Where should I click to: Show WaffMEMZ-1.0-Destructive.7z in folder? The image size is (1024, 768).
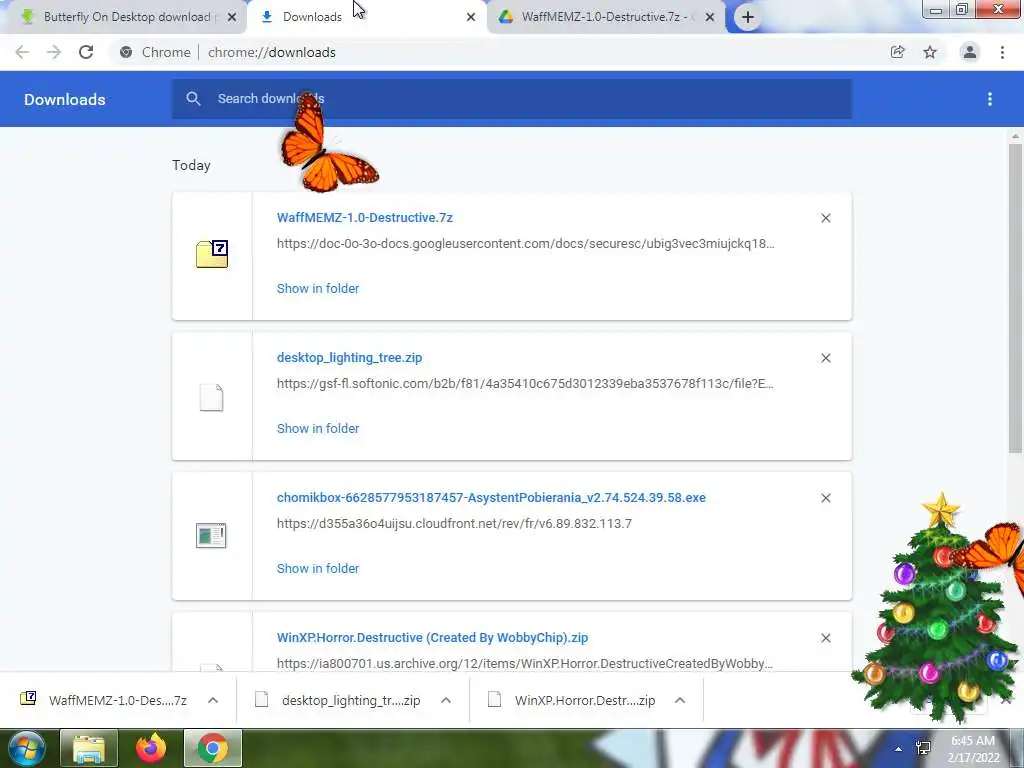pyautogui.click(x=317, y=288)
